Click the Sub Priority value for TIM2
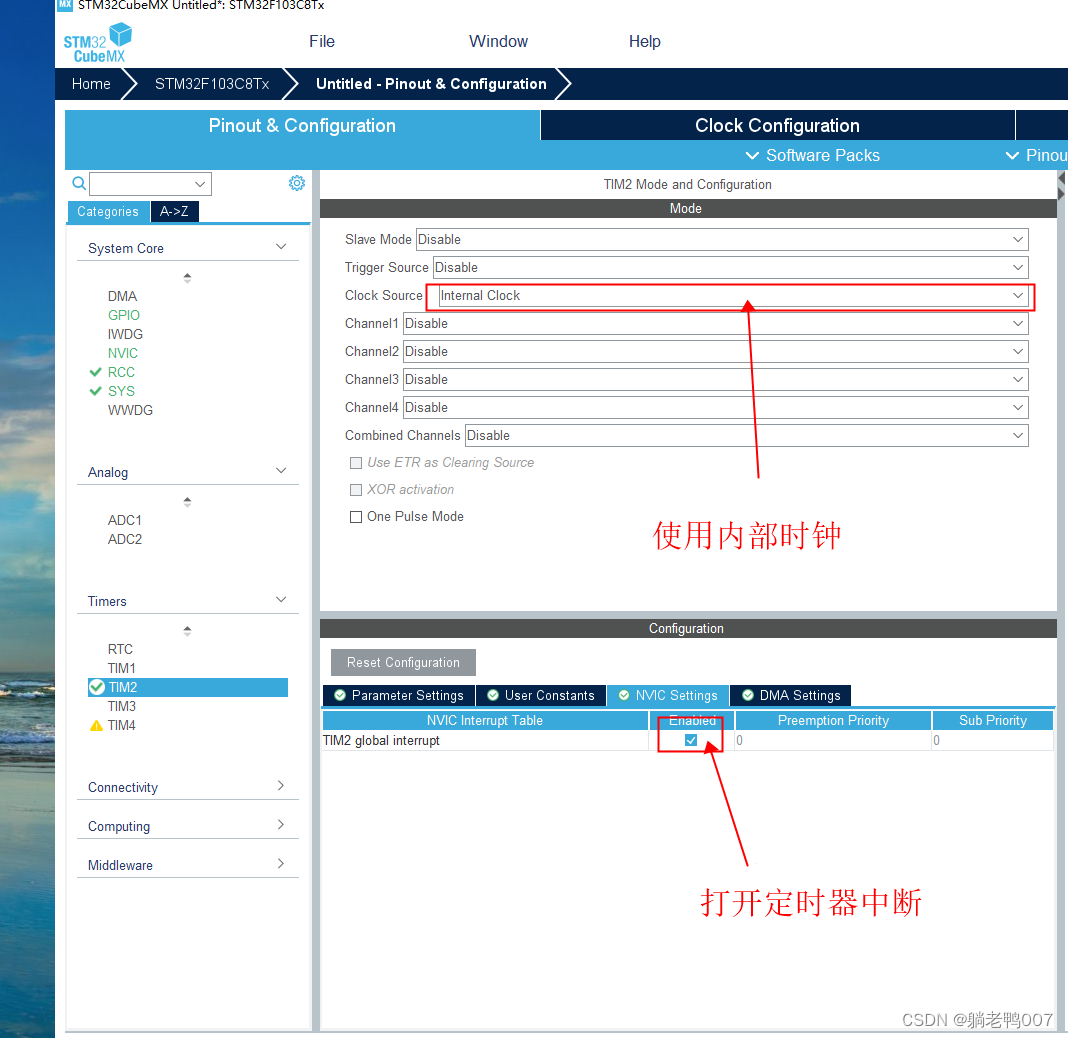This screenshot has height=1038, width=1068. point(992,740)
